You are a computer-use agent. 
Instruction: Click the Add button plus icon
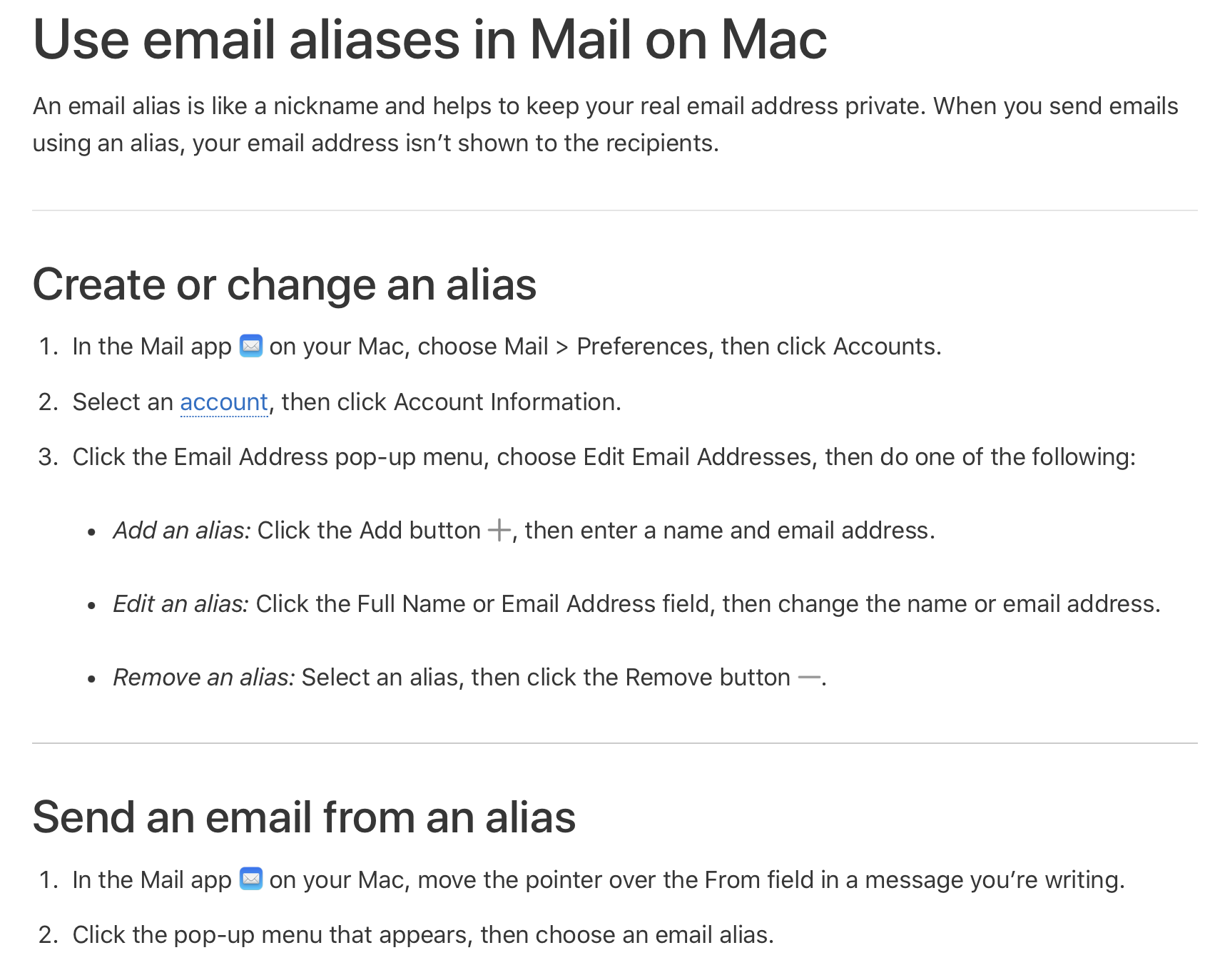[499, 531]
